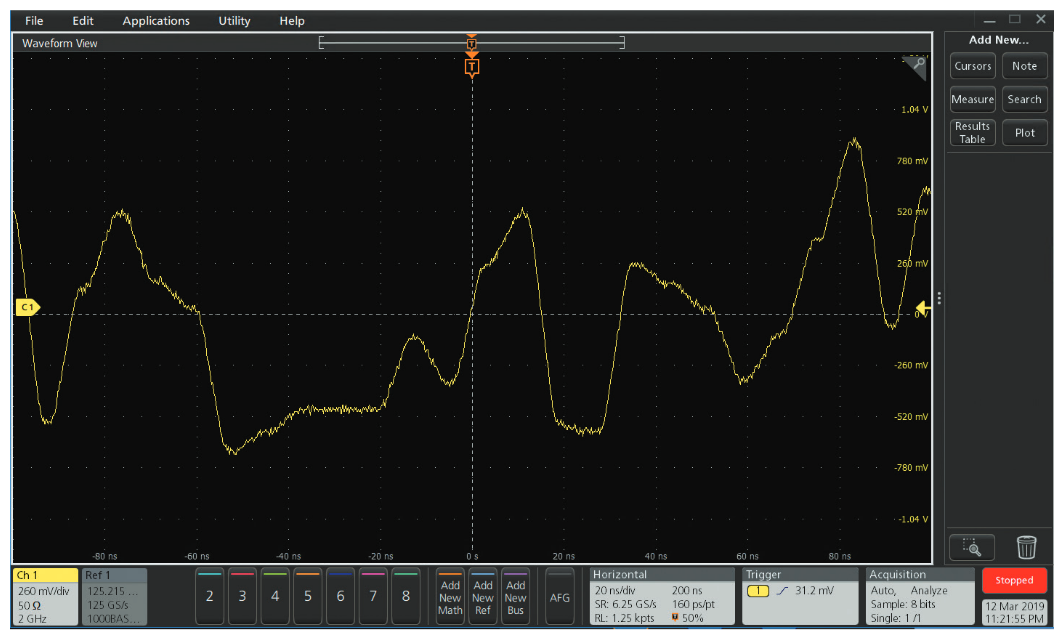Open the AFG generator button
Screen dimensions: 1062x636
560,596
